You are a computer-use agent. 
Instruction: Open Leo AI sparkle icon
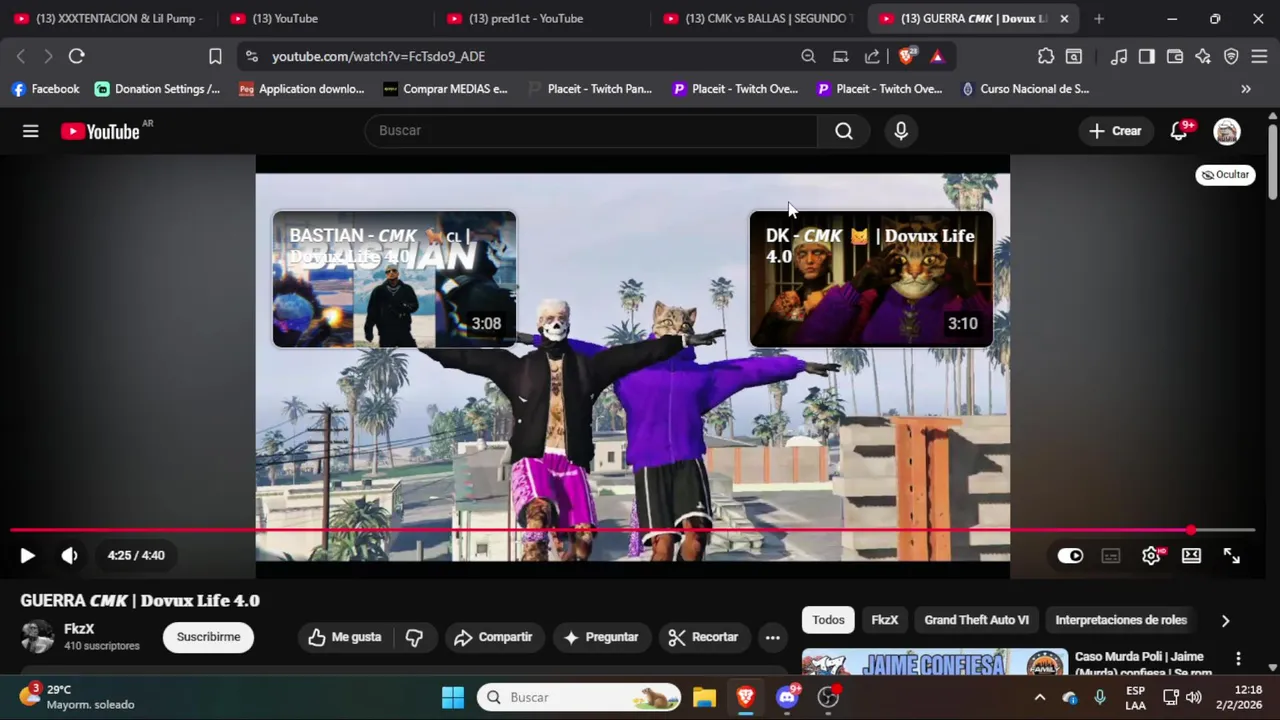(x=1203, y=57)
